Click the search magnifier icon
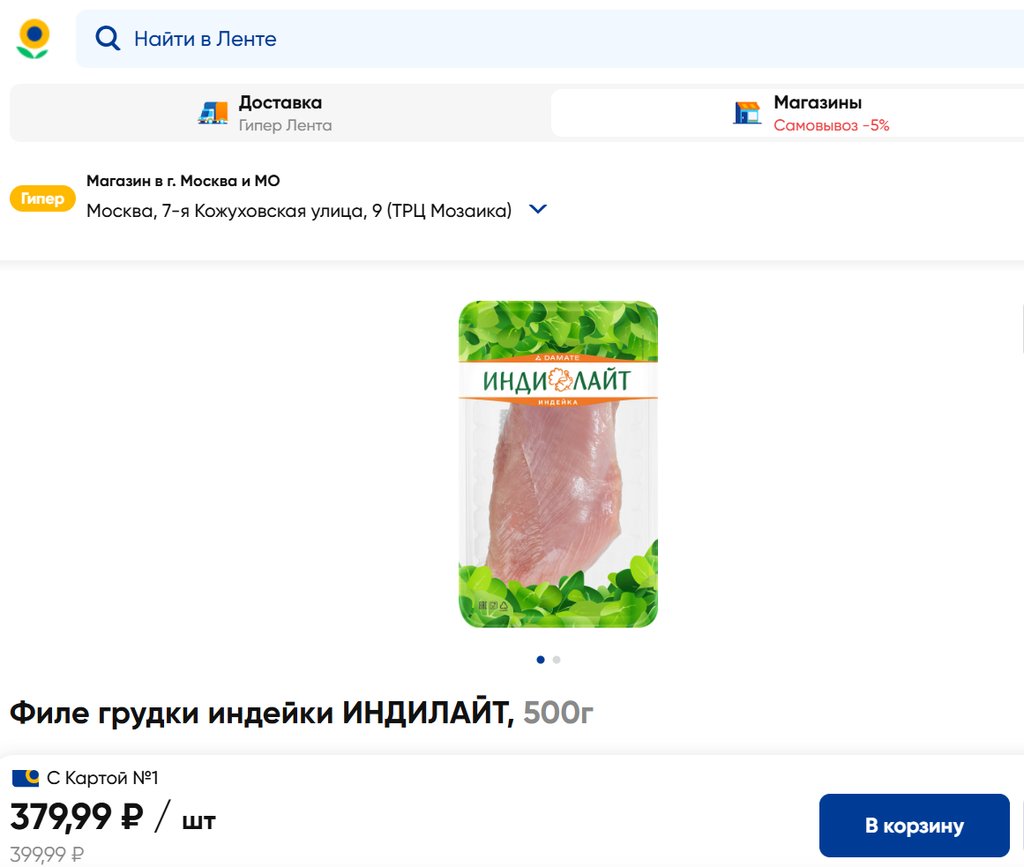The width and height of the screenshot is (1024, 867). pos(108,39)
